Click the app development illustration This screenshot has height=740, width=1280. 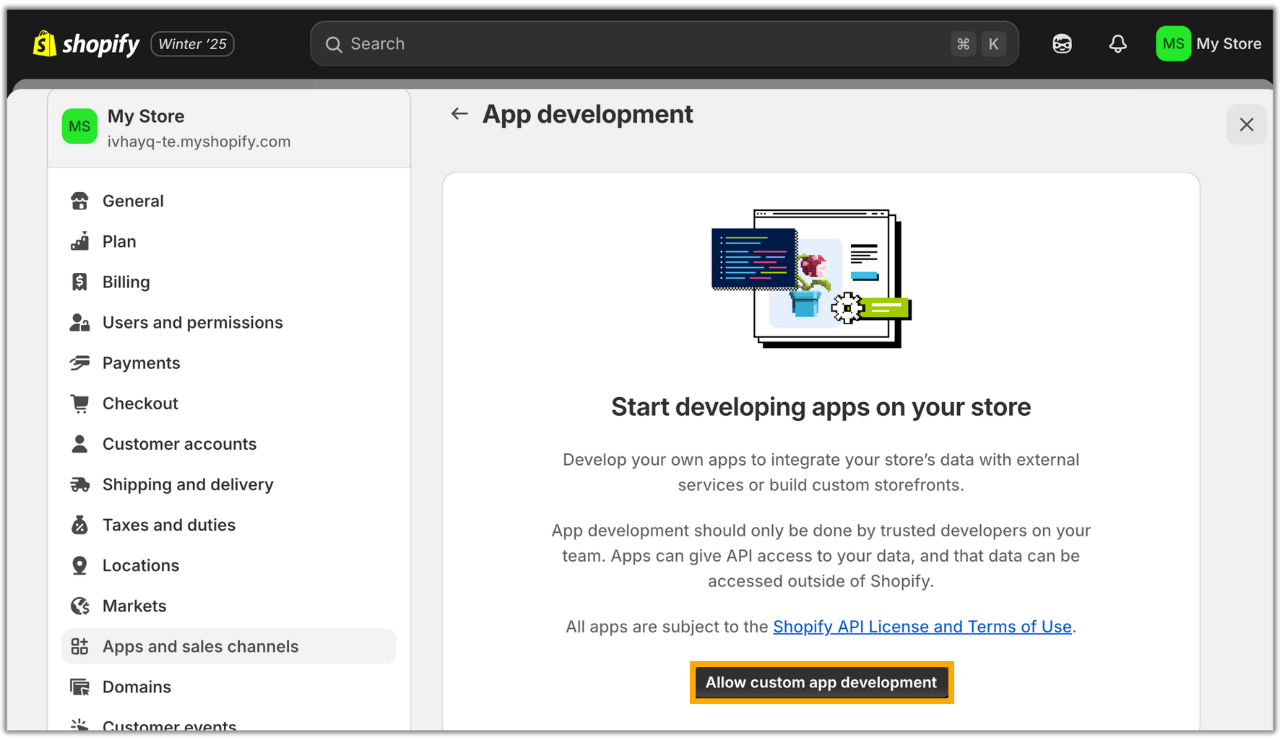(x=811, y=278)
